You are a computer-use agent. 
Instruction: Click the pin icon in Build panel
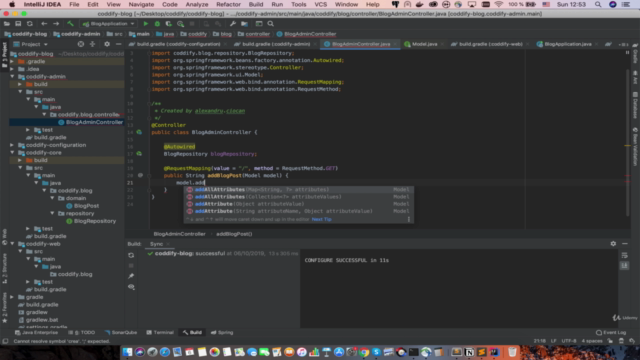pos(131,276)
